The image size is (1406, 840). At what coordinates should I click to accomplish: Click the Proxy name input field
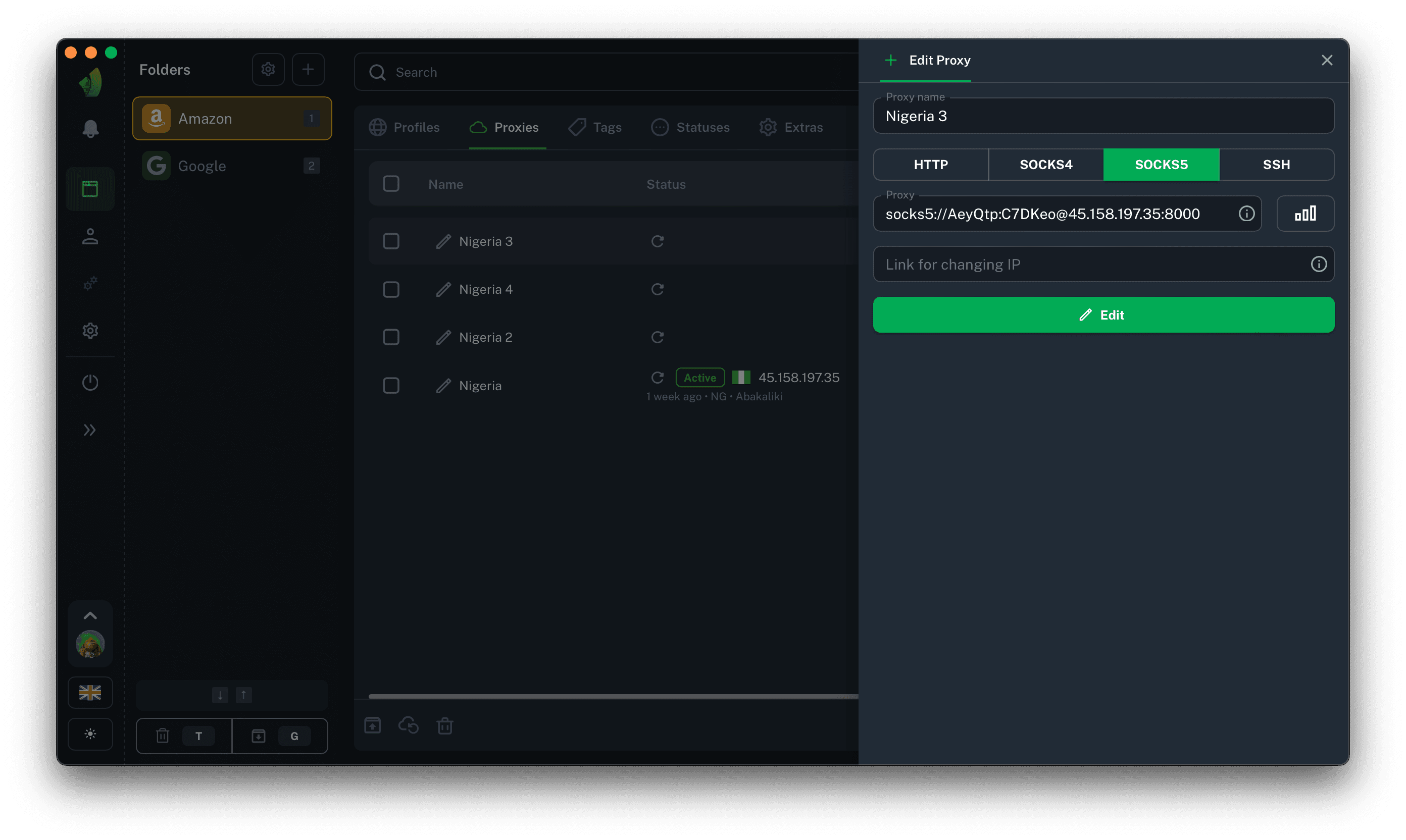pyautogui.click(x=1103, y=116)
